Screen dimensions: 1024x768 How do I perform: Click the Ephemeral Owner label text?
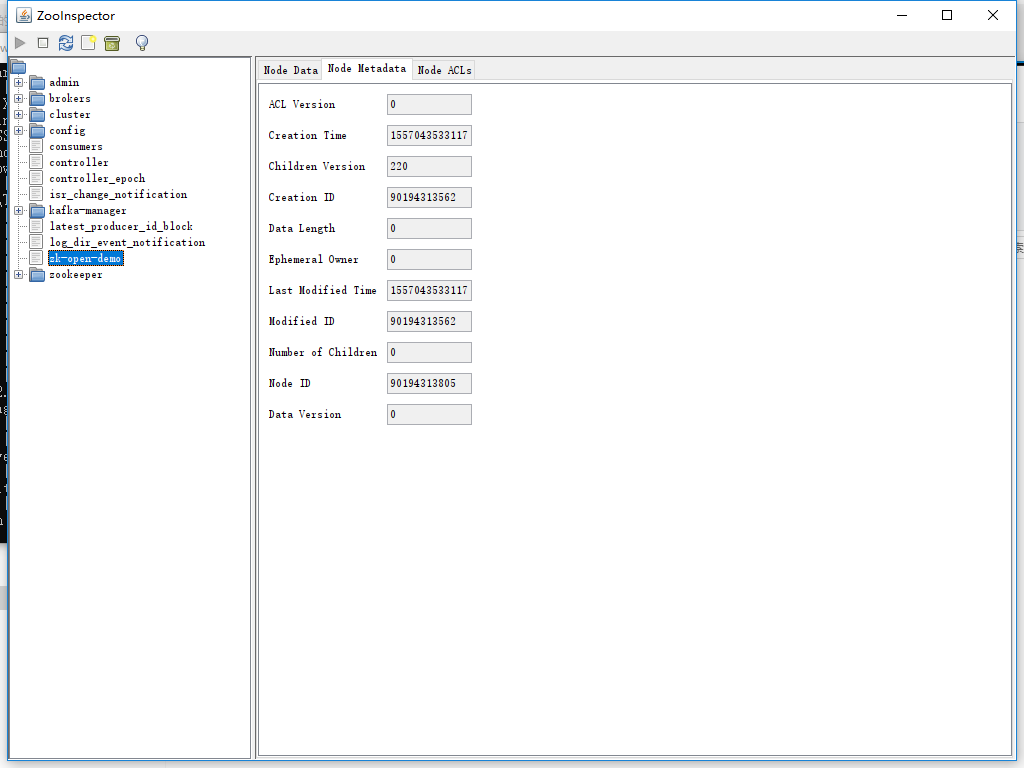pos(313,259)
